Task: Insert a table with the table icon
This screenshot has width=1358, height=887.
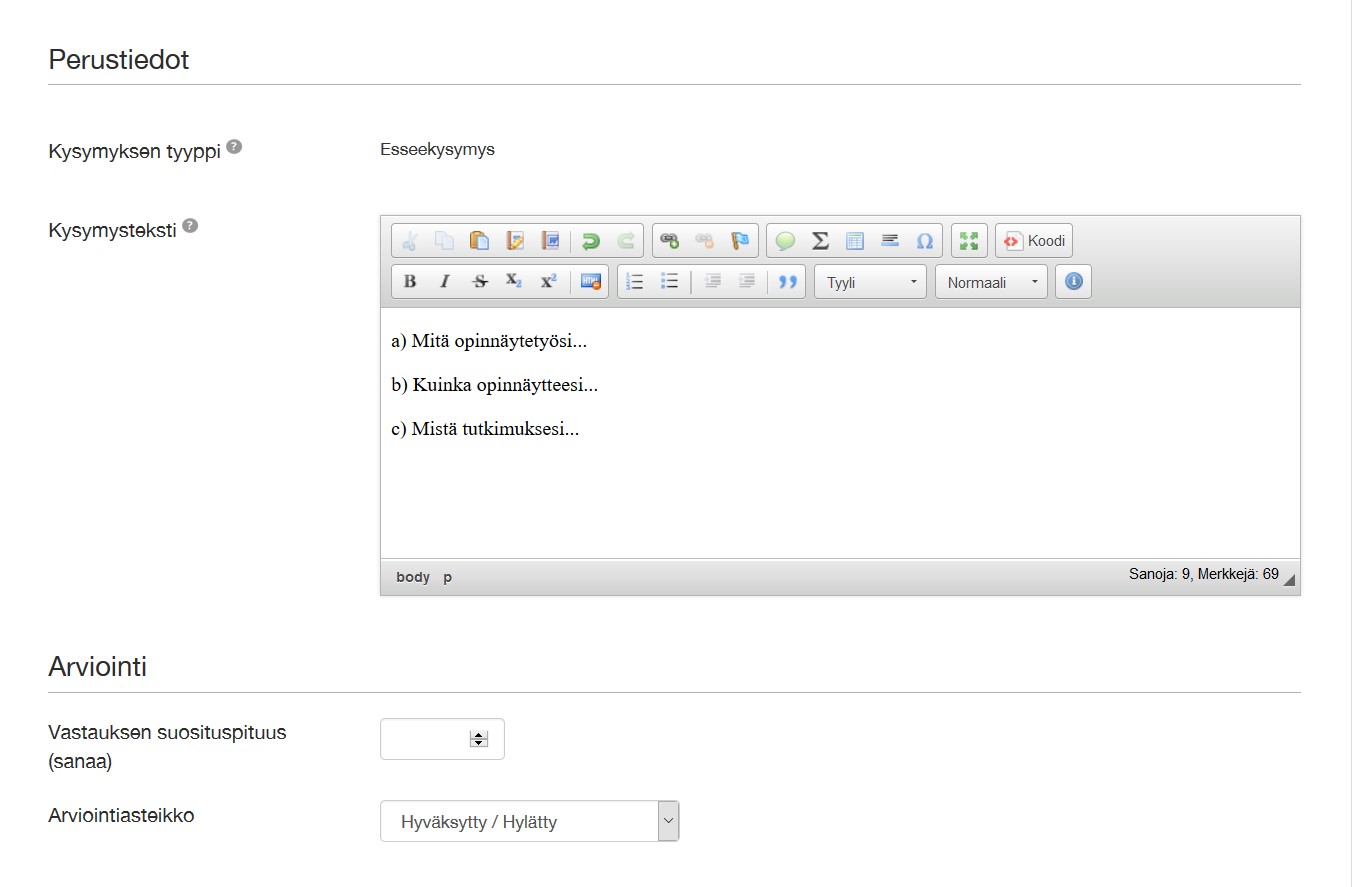Action: point(855,241)
